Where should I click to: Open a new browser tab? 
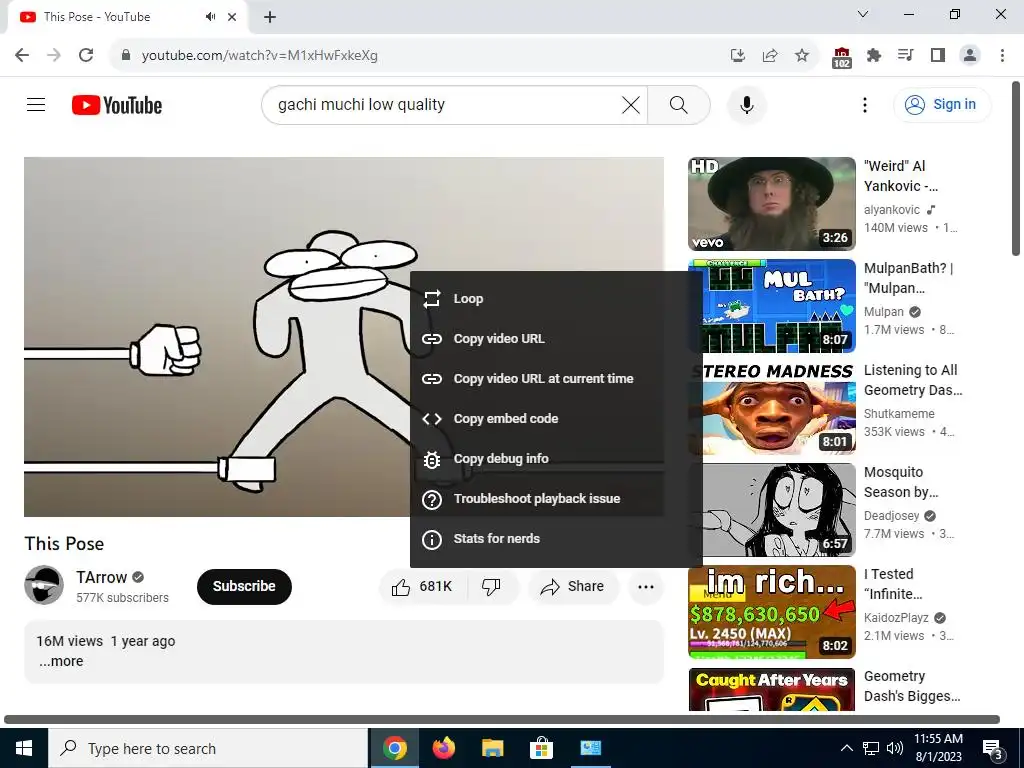pyautogui.click(x=270, y=17)
